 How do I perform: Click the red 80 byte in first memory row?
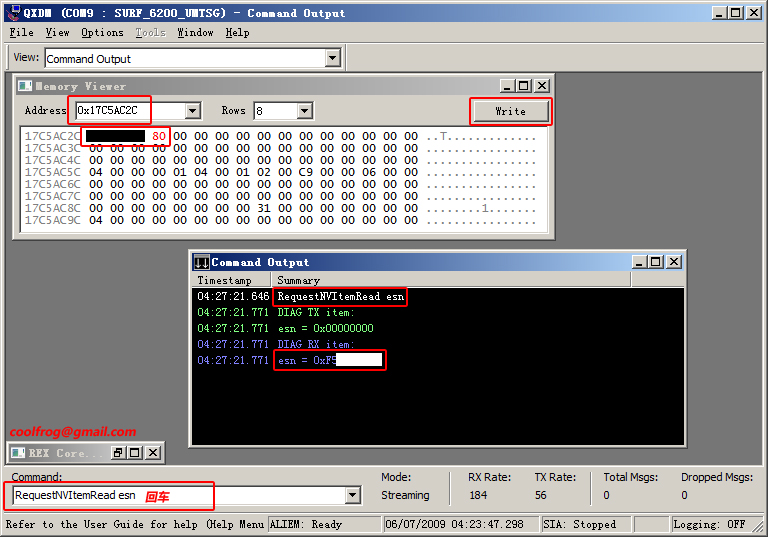click(x=159, y=136)
